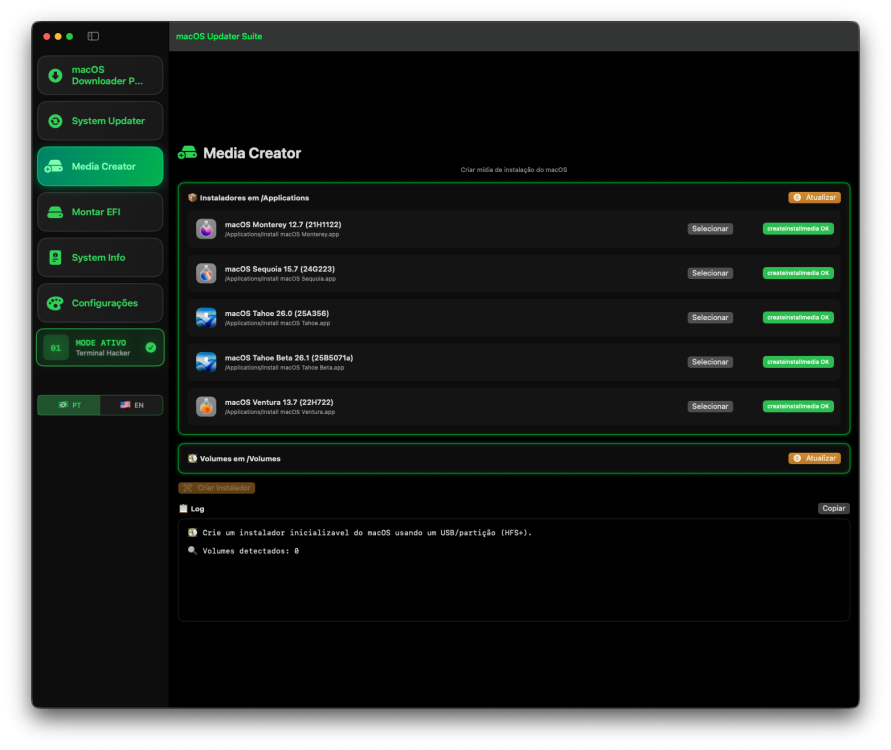Click the macOS Tahoe Beta installer icon

(206, 362)
